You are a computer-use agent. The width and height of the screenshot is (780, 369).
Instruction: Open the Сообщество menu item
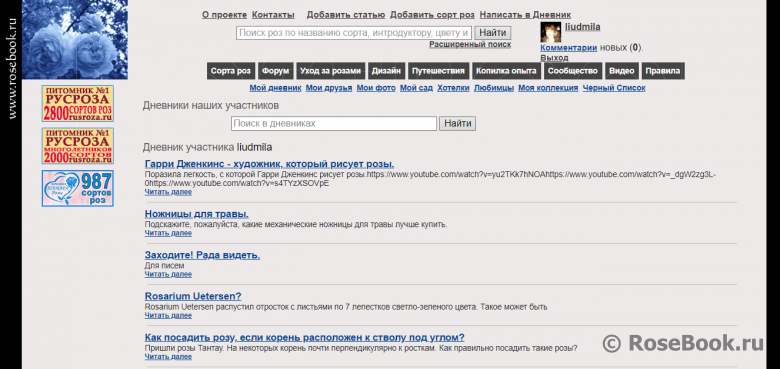coord(573,71)
